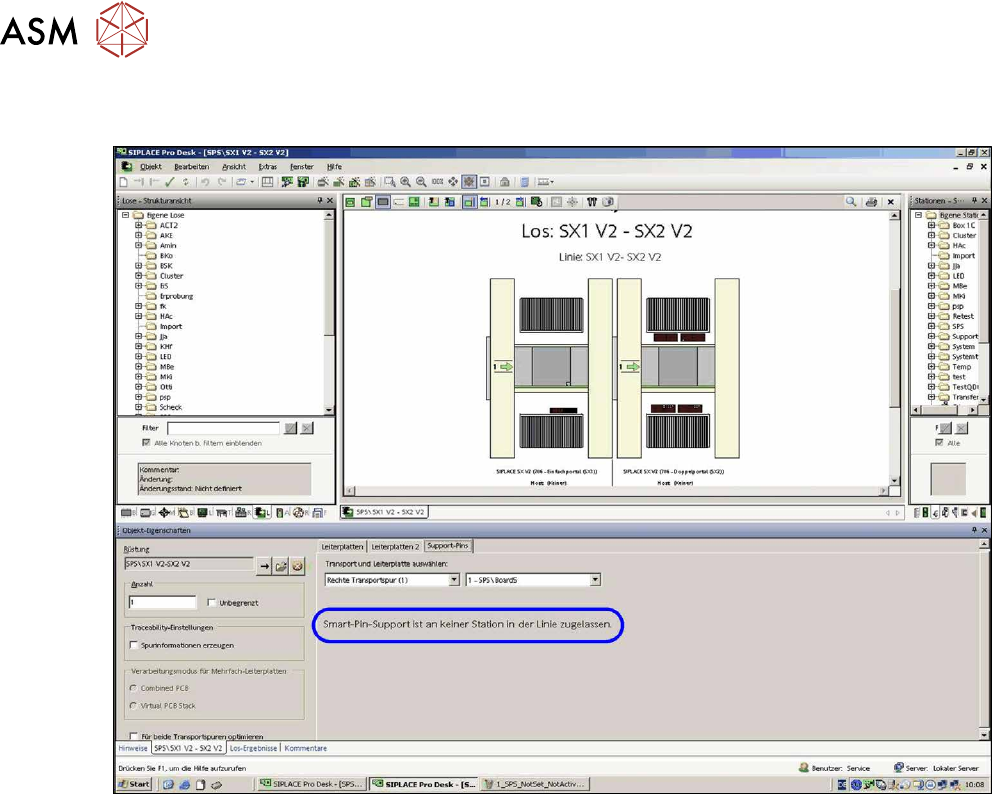This screenshot has height=794, width=992.
Task: Click the zoom-out magnifier icon
Action: tap(421, 182)
